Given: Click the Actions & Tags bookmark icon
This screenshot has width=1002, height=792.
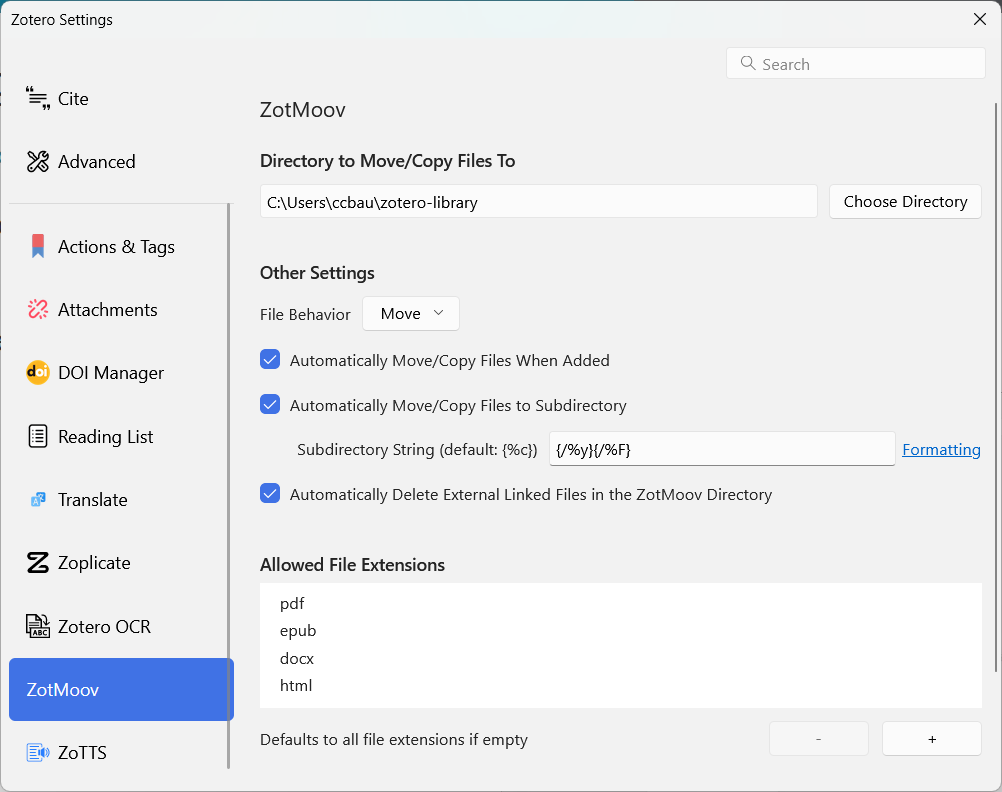Looking at the screenshot, I should coord(38,247).
